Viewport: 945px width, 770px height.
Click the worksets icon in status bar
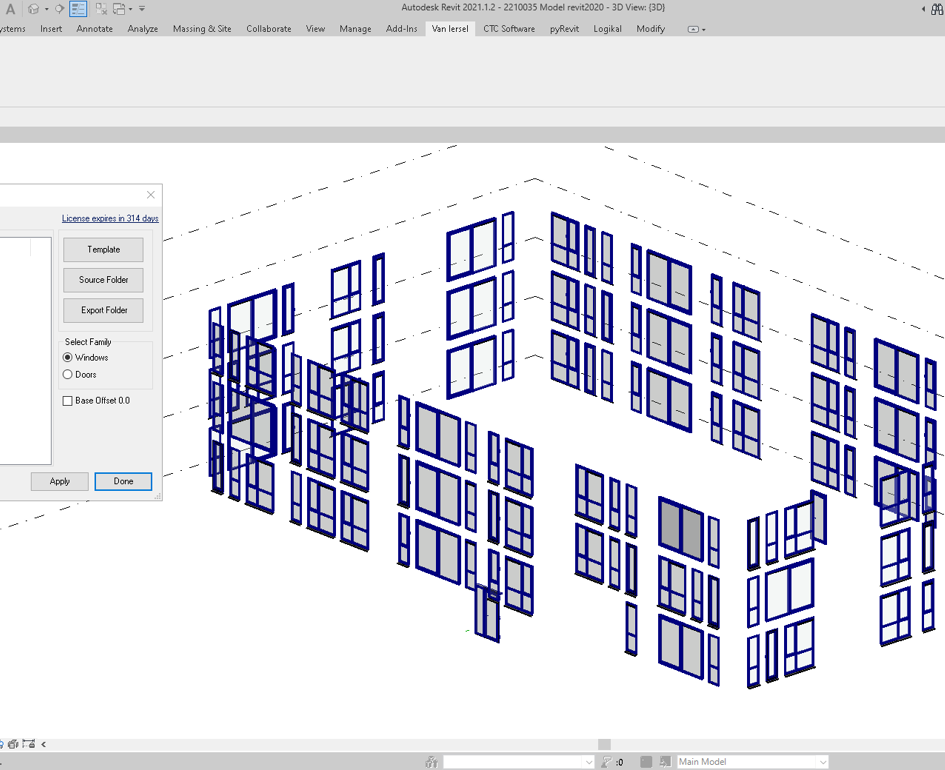point(431,762)
